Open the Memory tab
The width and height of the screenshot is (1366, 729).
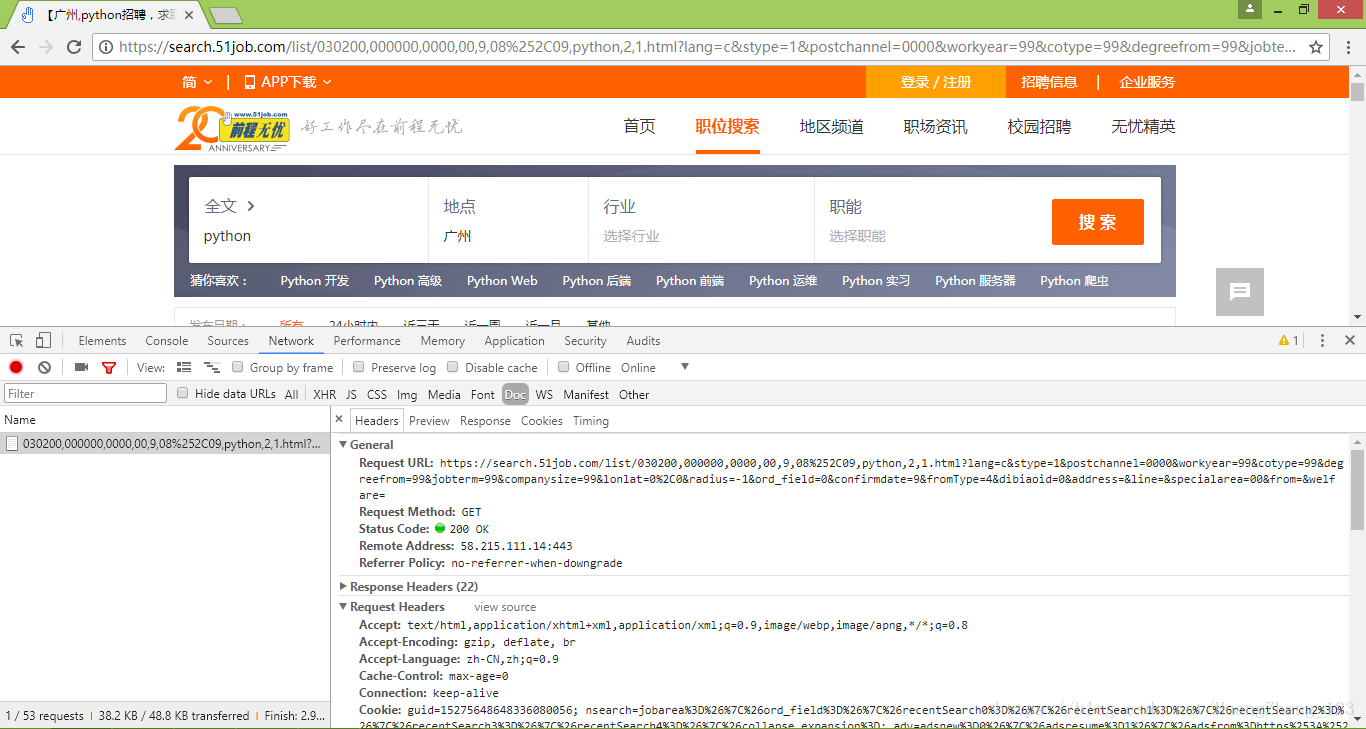click(442, 341)
